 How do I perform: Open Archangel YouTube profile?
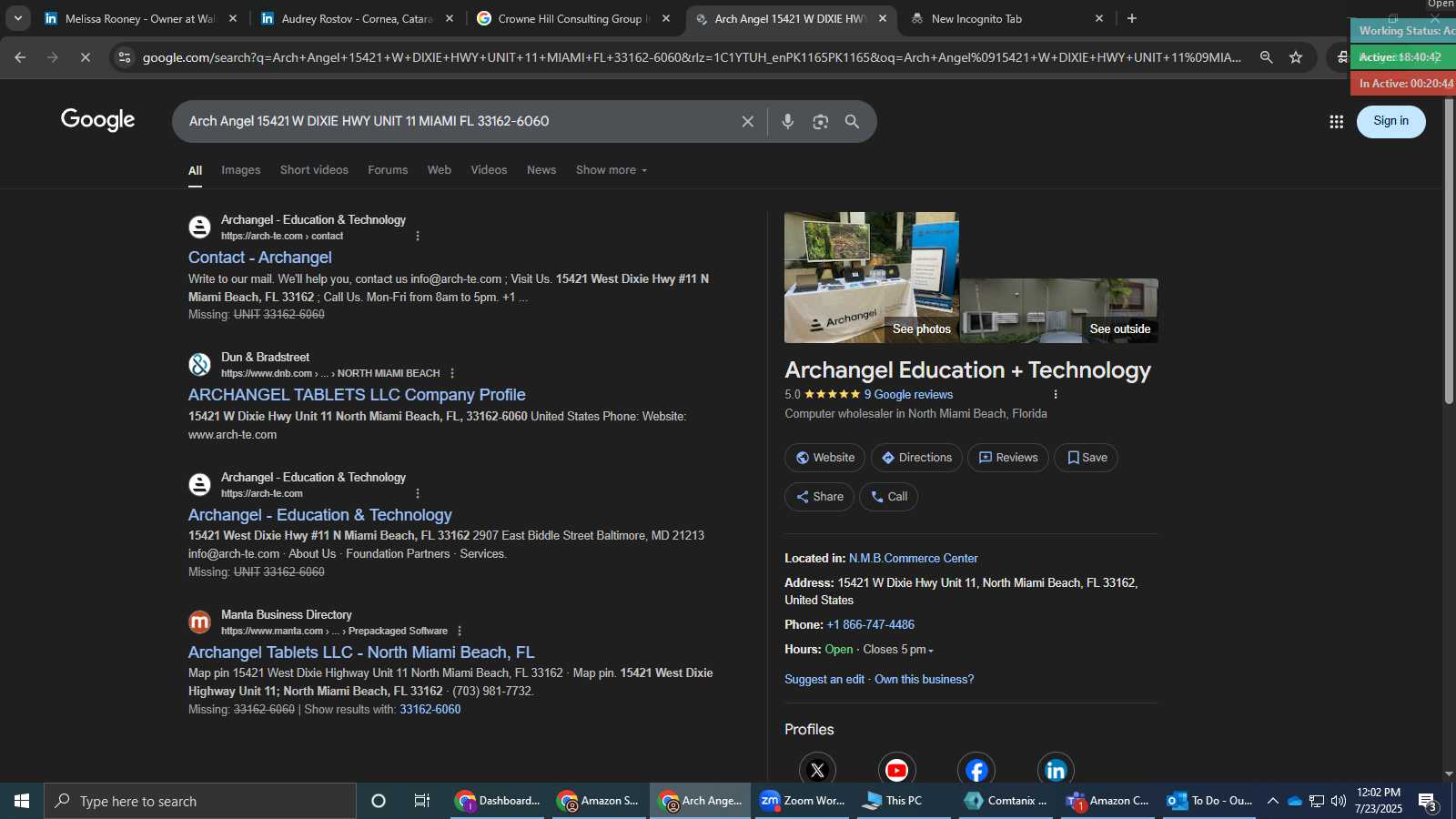point(896,770)
